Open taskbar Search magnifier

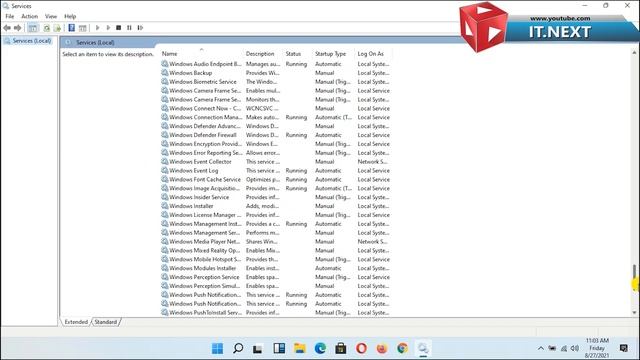[x=238, y=348]
